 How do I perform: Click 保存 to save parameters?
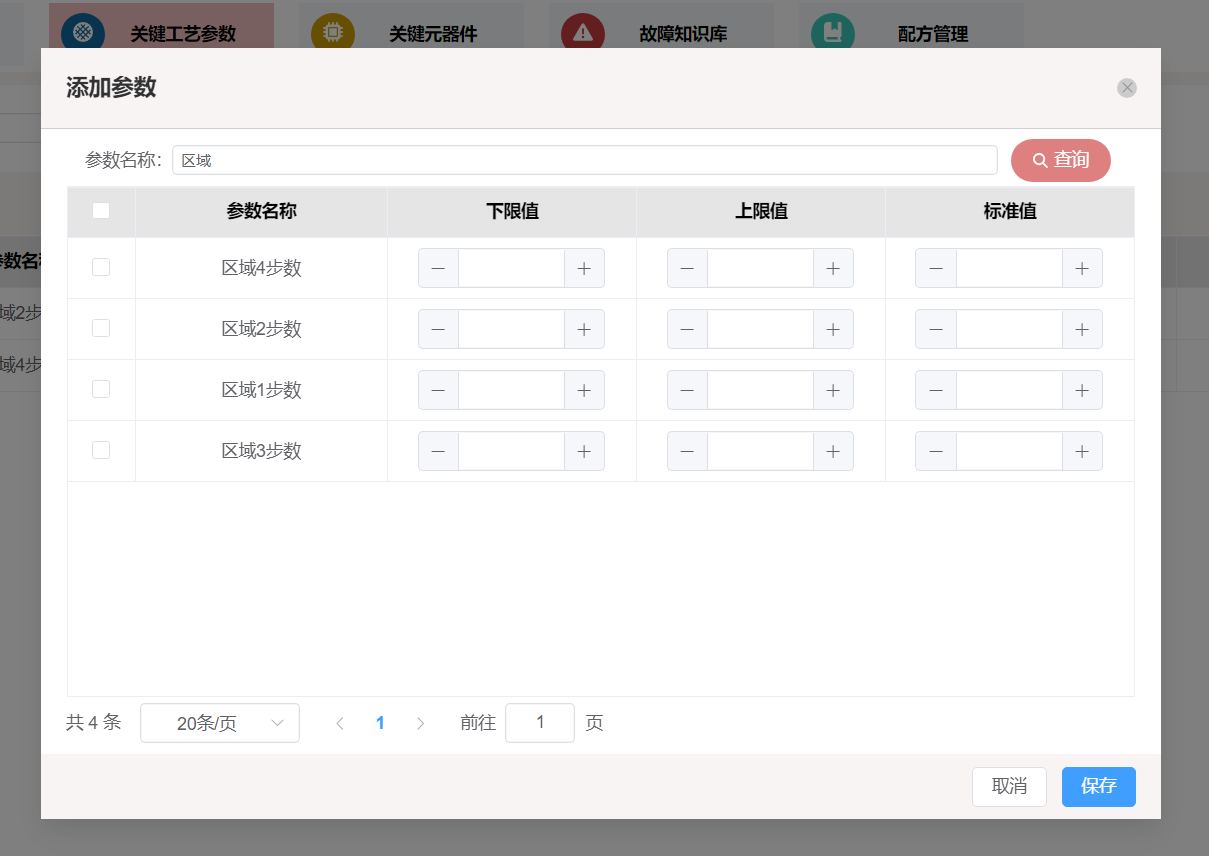pyautogui.click(x=1099, y=787)
